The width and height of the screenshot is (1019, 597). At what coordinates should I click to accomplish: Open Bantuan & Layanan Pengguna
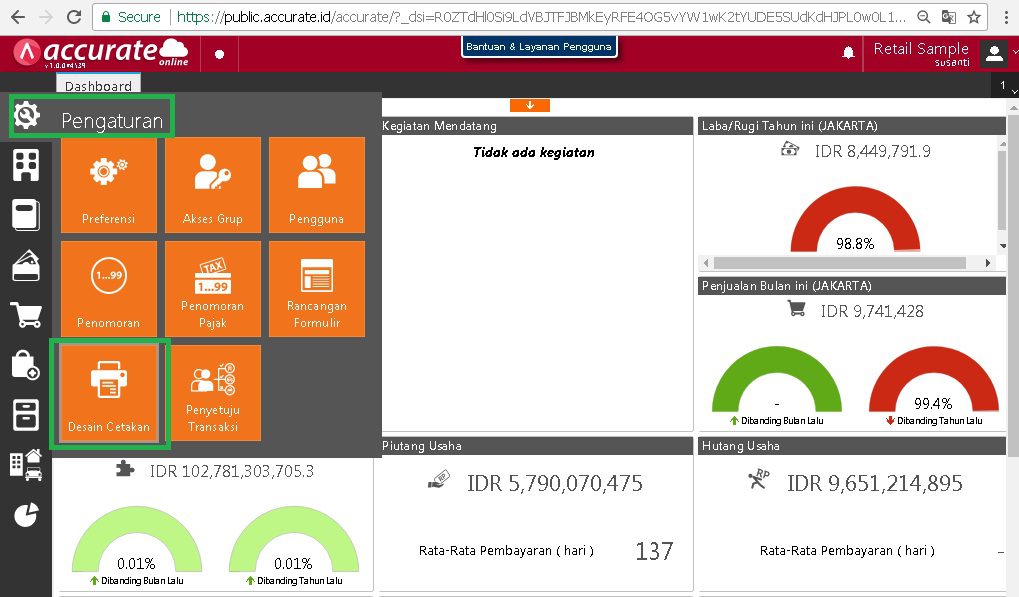click(539, 46)
